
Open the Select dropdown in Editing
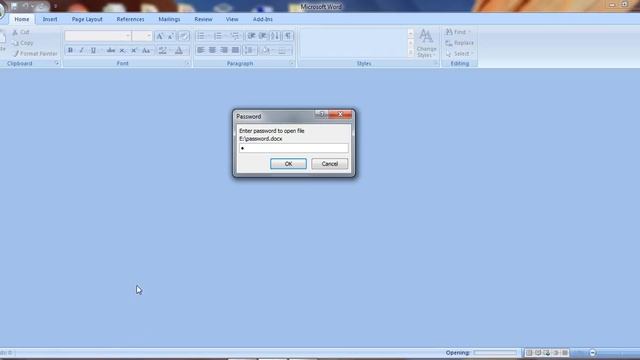[x=459, y=53]
